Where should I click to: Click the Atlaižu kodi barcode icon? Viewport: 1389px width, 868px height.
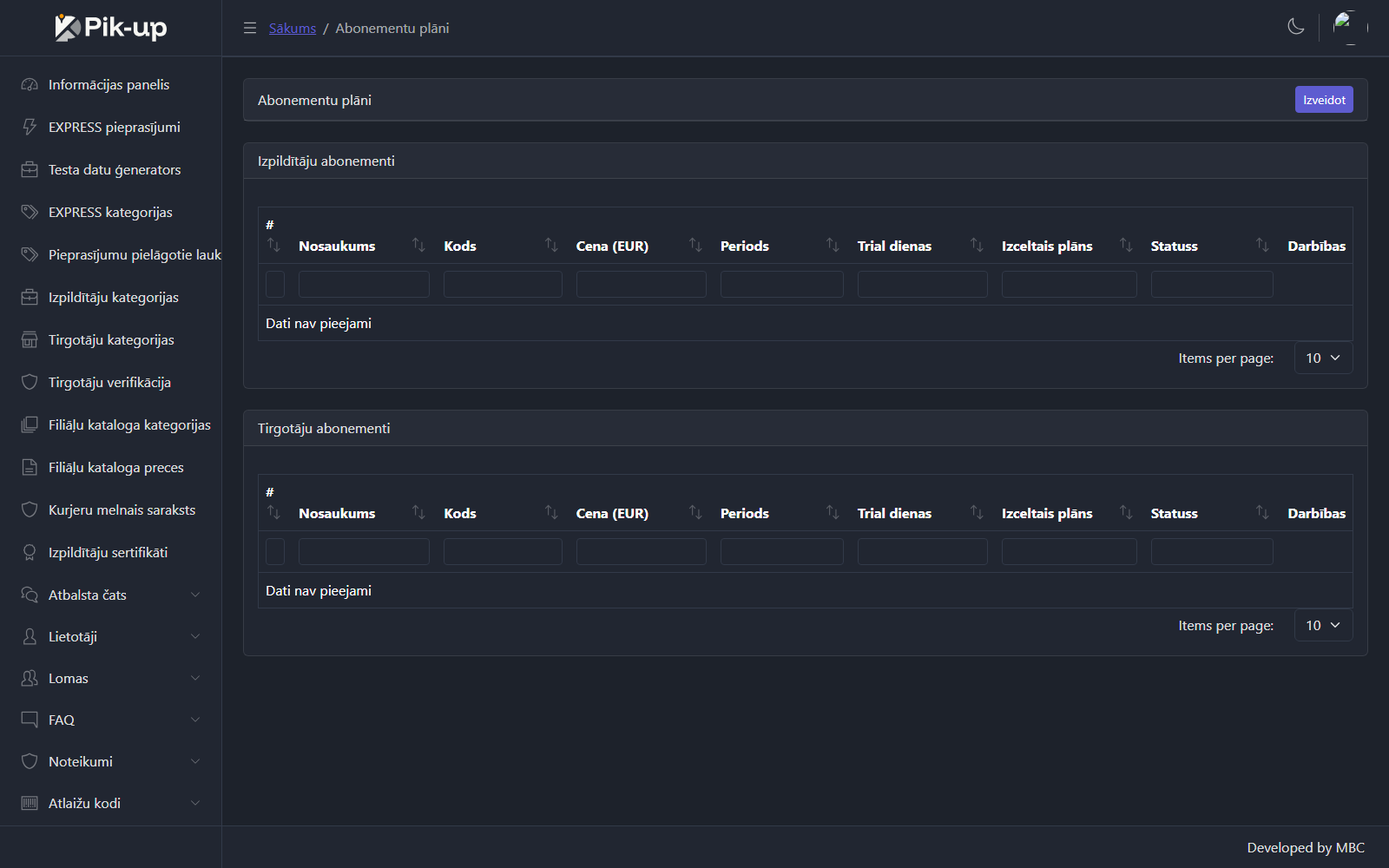30,803
